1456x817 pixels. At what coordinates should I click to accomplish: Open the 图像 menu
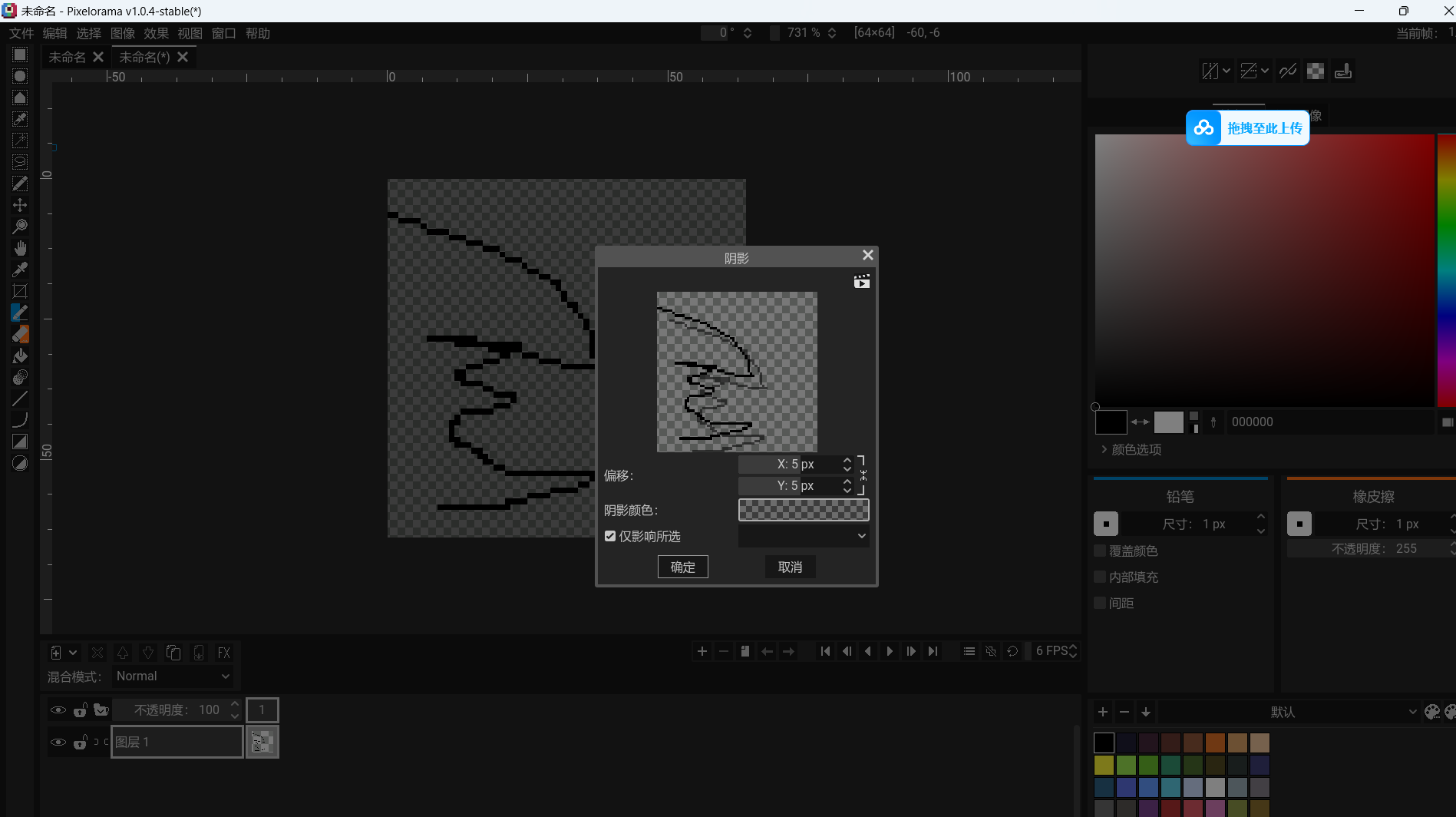pyautogui.click(x=123, y=33)
